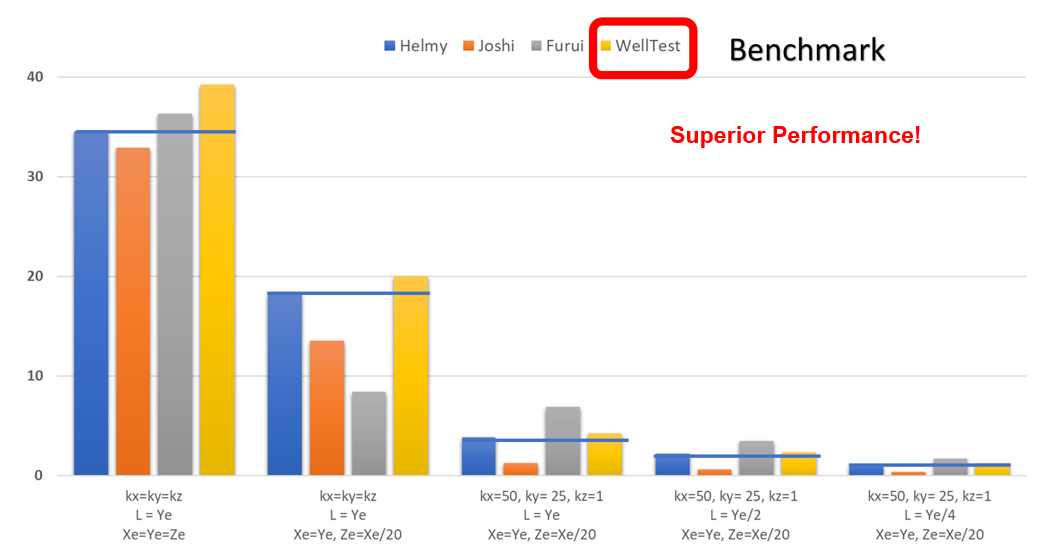This screenshot has width=1047, height=550.
Task: Click the red Superior Performance! text
Action: pyautogui.click(x=795, y=135)
